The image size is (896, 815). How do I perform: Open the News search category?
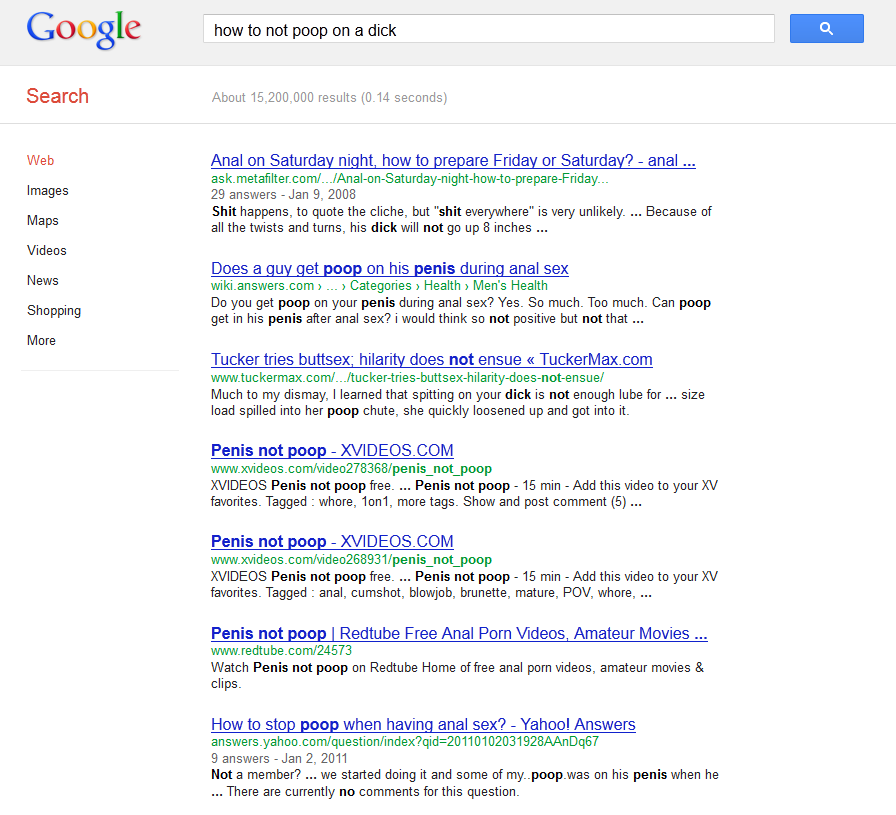42,281
